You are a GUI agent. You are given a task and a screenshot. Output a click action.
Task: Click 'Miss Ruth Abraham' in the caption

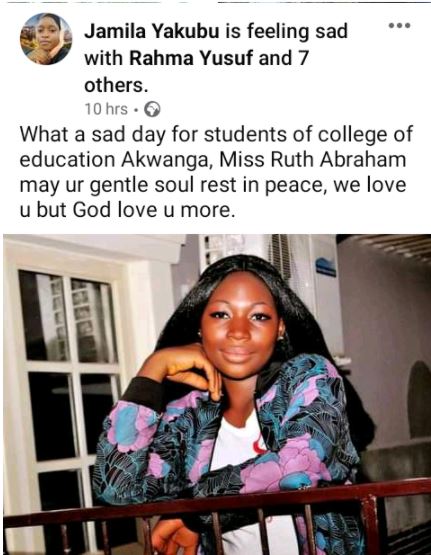[312, 160]
